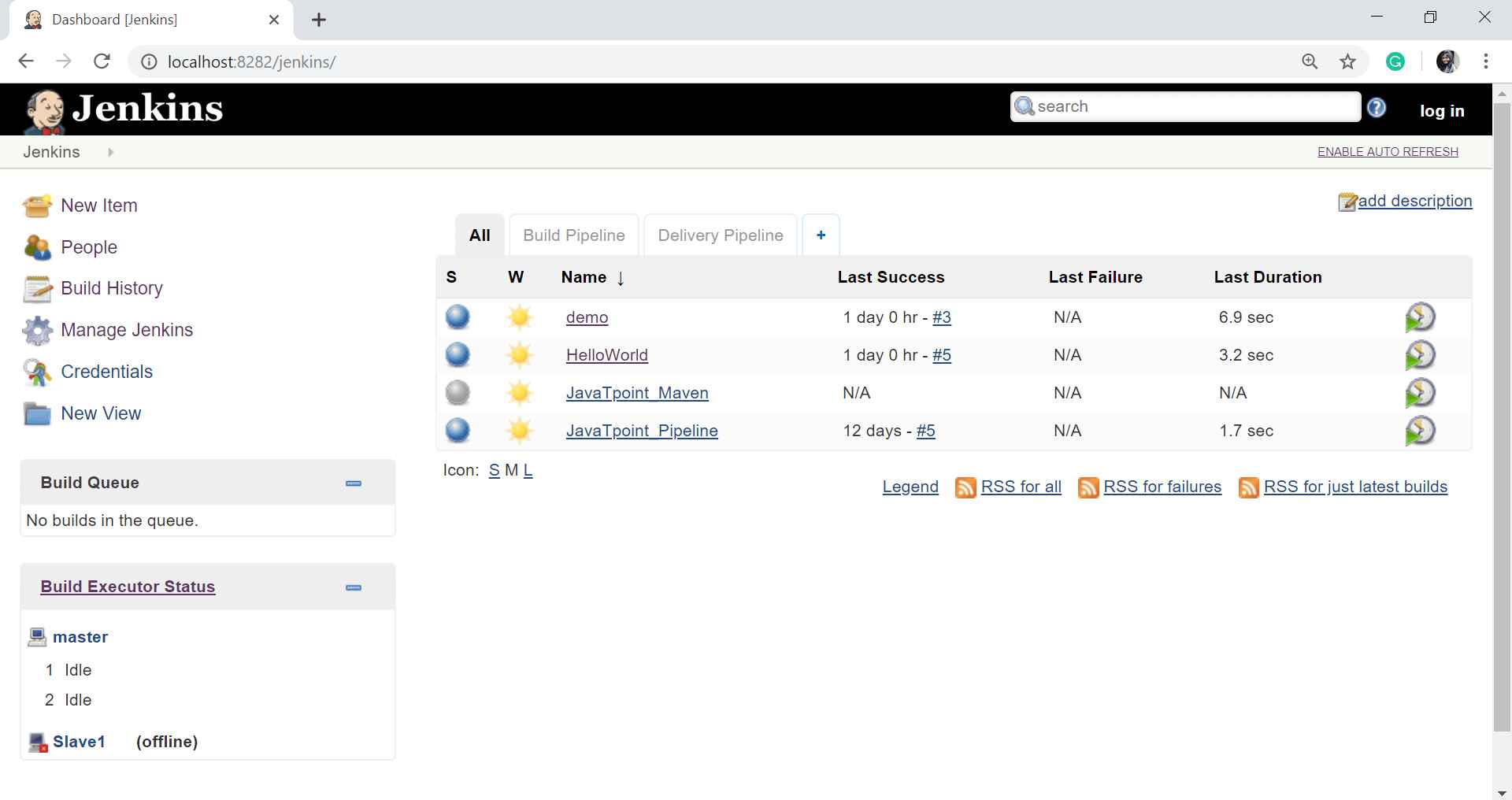Switch icon size to Small
Viewport: 1512px width, 800px height.
494,471
